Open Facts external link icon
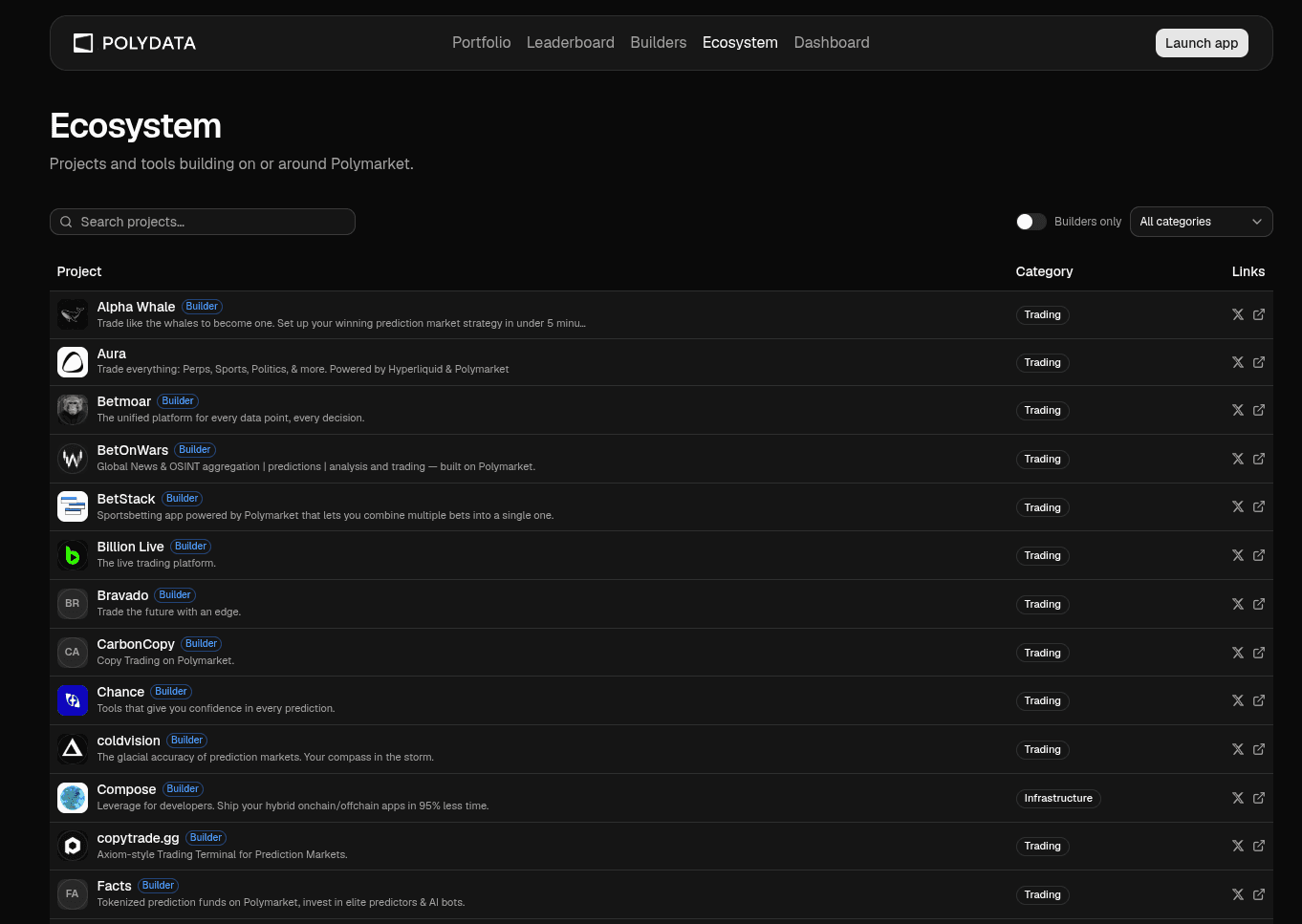 coord(1259,894)
